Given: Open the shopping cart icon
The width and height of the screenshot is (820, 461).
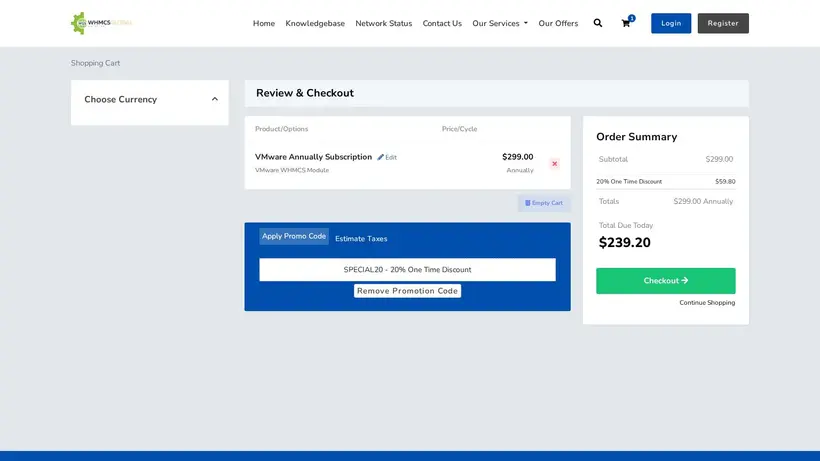Looking at the screenshot, I should coord(626,23).
